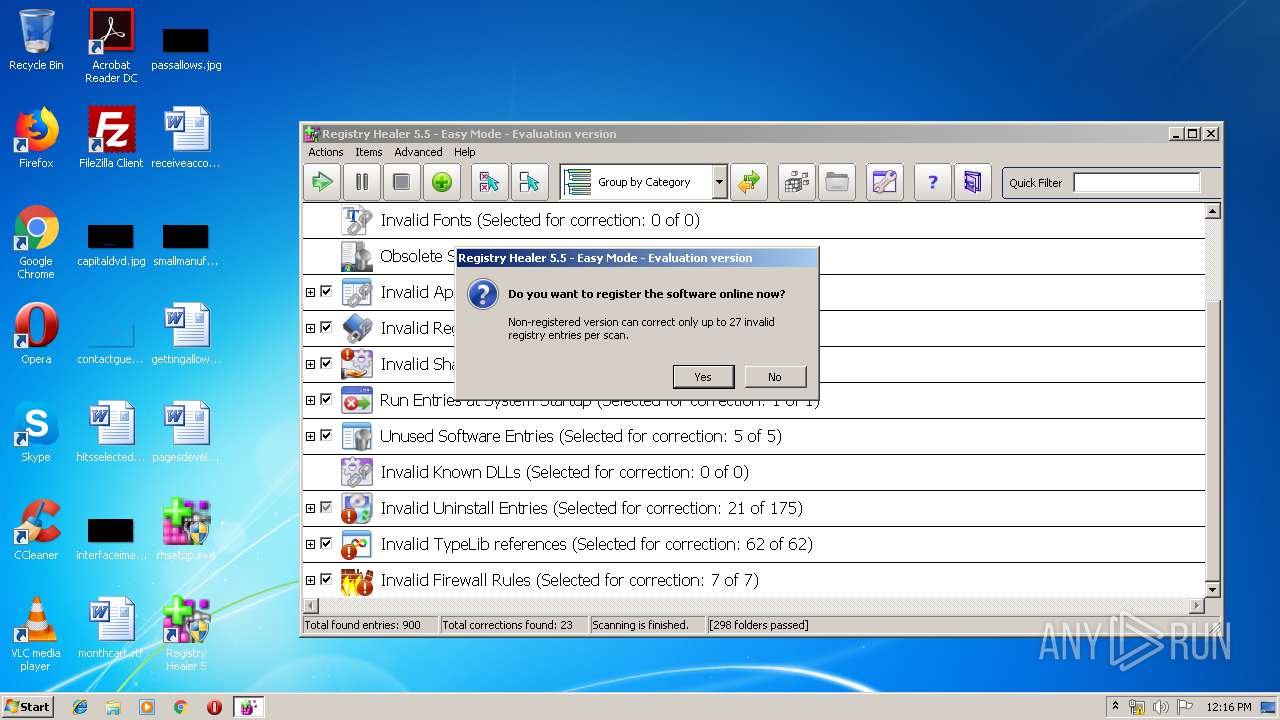Click the Run Entries at System Startup icon

357,400
